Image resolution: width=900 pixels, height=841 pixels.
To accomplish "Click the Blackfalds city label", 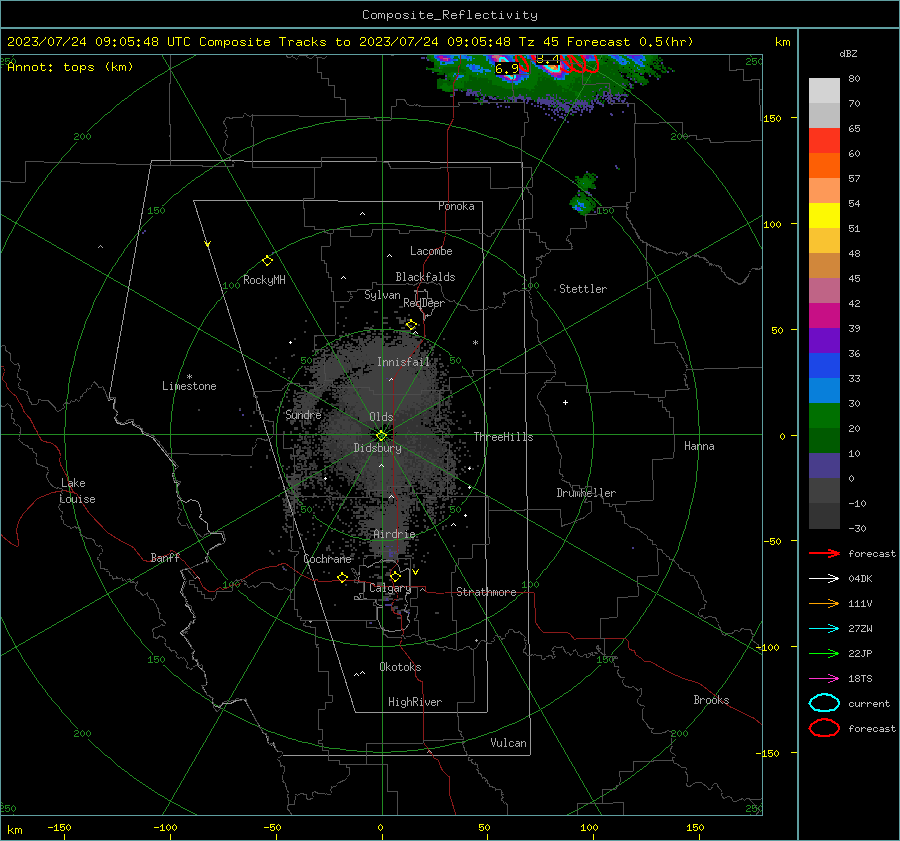I will [425, 277].
